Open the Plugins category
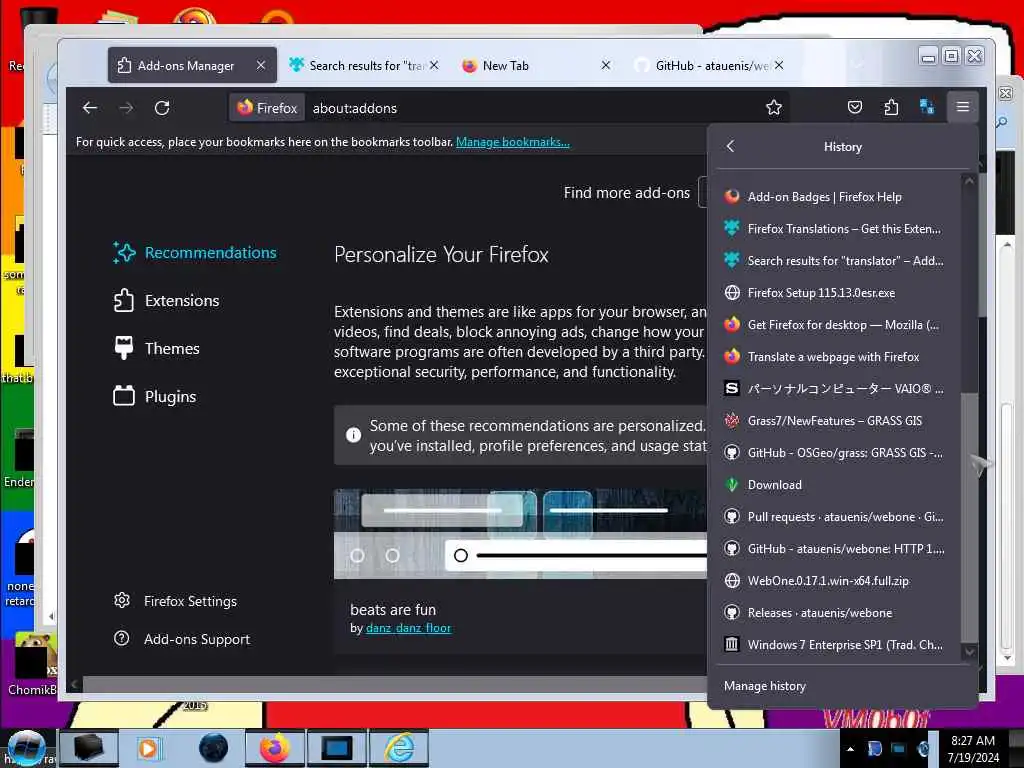1024x768 pixels. [x=155, y=396]
